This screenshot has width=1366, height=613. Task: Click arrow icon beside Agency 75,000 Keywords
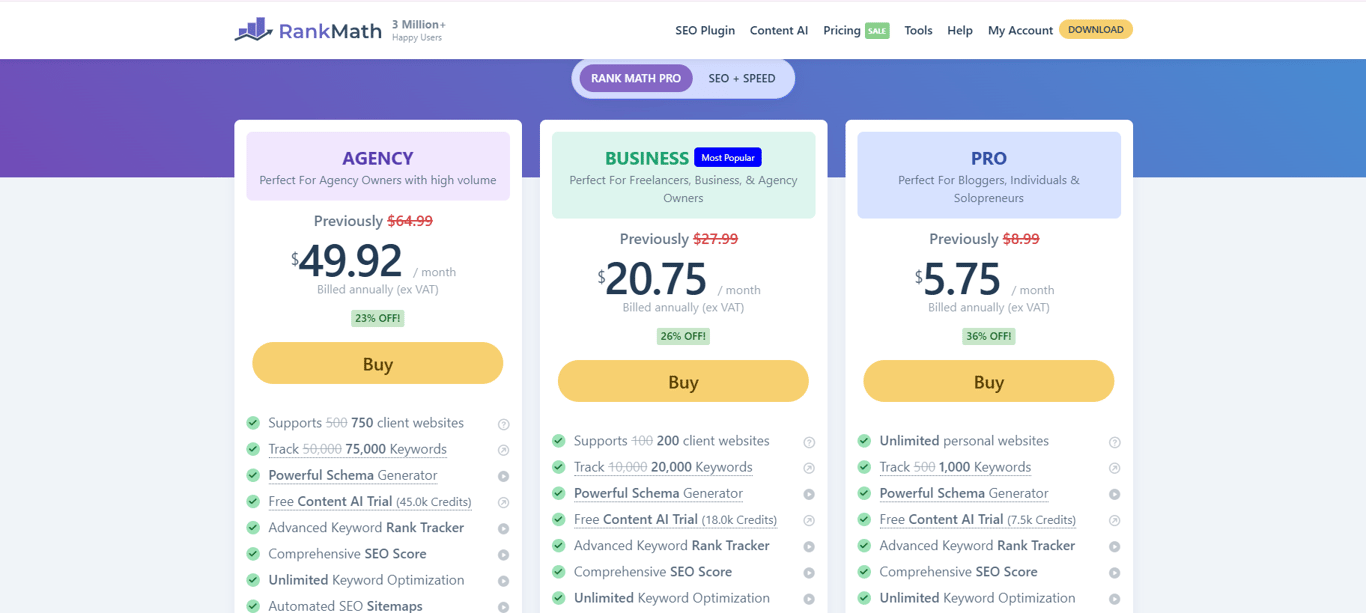click(x=504, y=450)
